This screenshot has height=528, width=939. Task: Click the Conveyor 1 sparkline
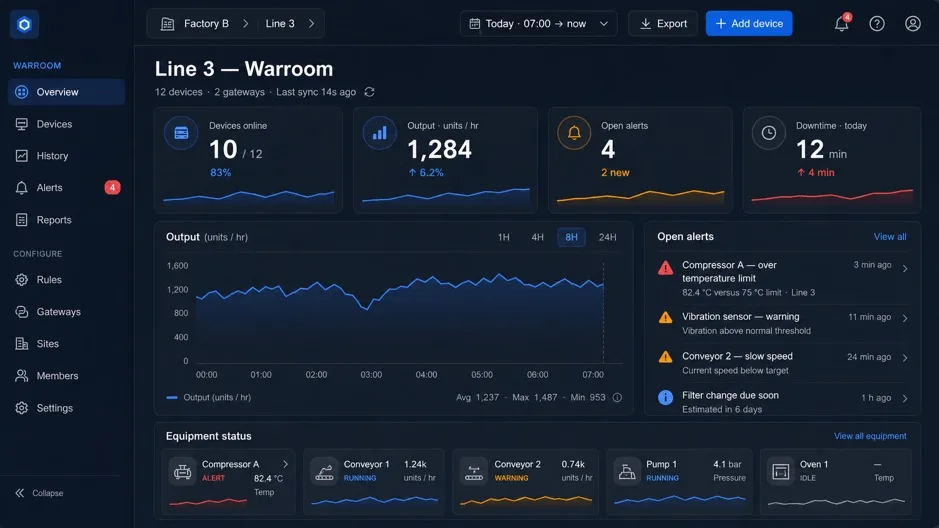pos(374,500)
